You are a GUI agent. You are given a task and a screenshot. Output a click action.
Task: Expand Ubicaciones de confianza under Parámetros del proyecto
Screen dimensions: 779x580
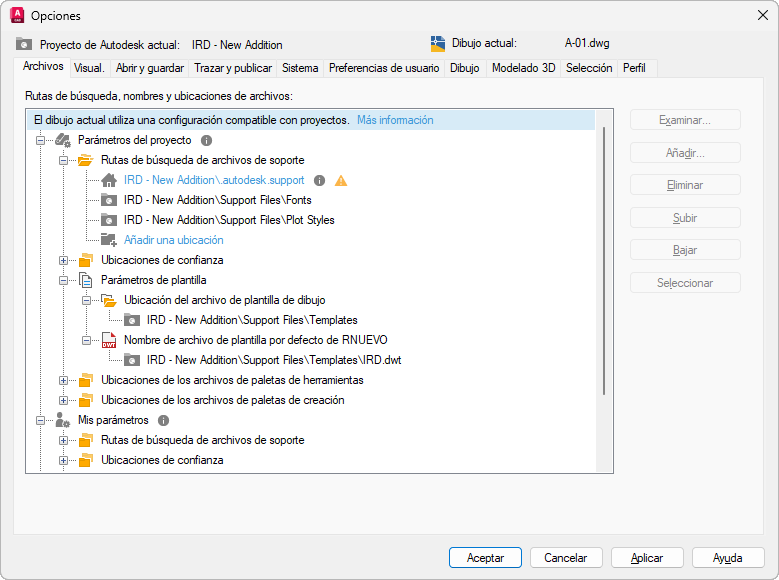coord(63,260)
